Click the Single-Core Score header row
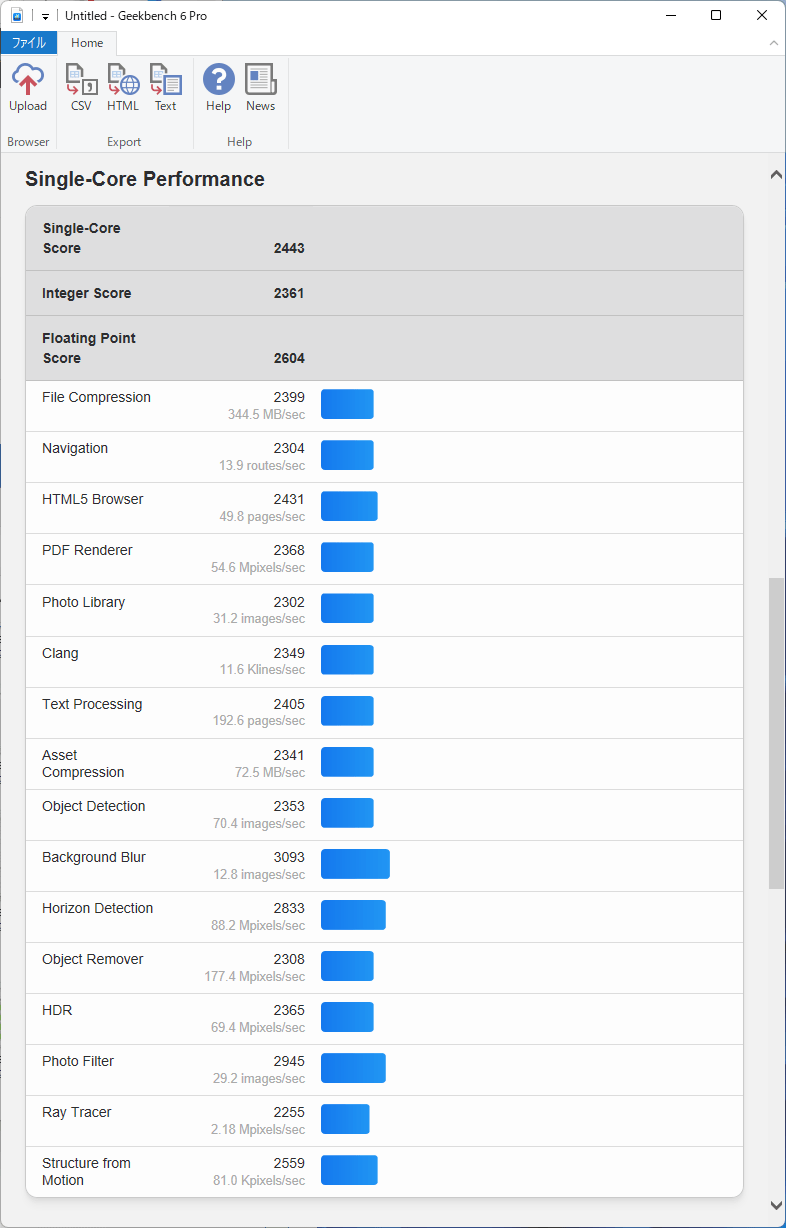Viewport: 786px width, 1228px height. click(x=384, y=238)
